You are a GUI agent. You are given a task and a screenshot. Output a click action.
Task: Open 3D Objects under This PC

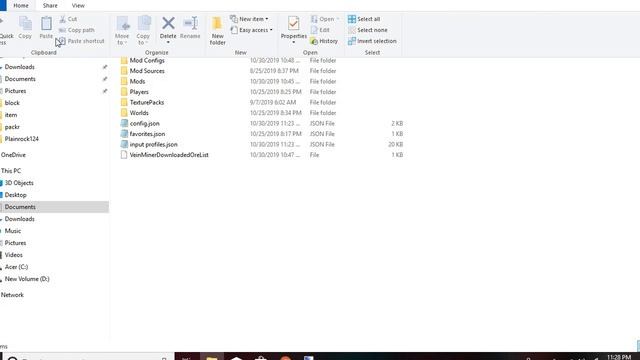19,183
